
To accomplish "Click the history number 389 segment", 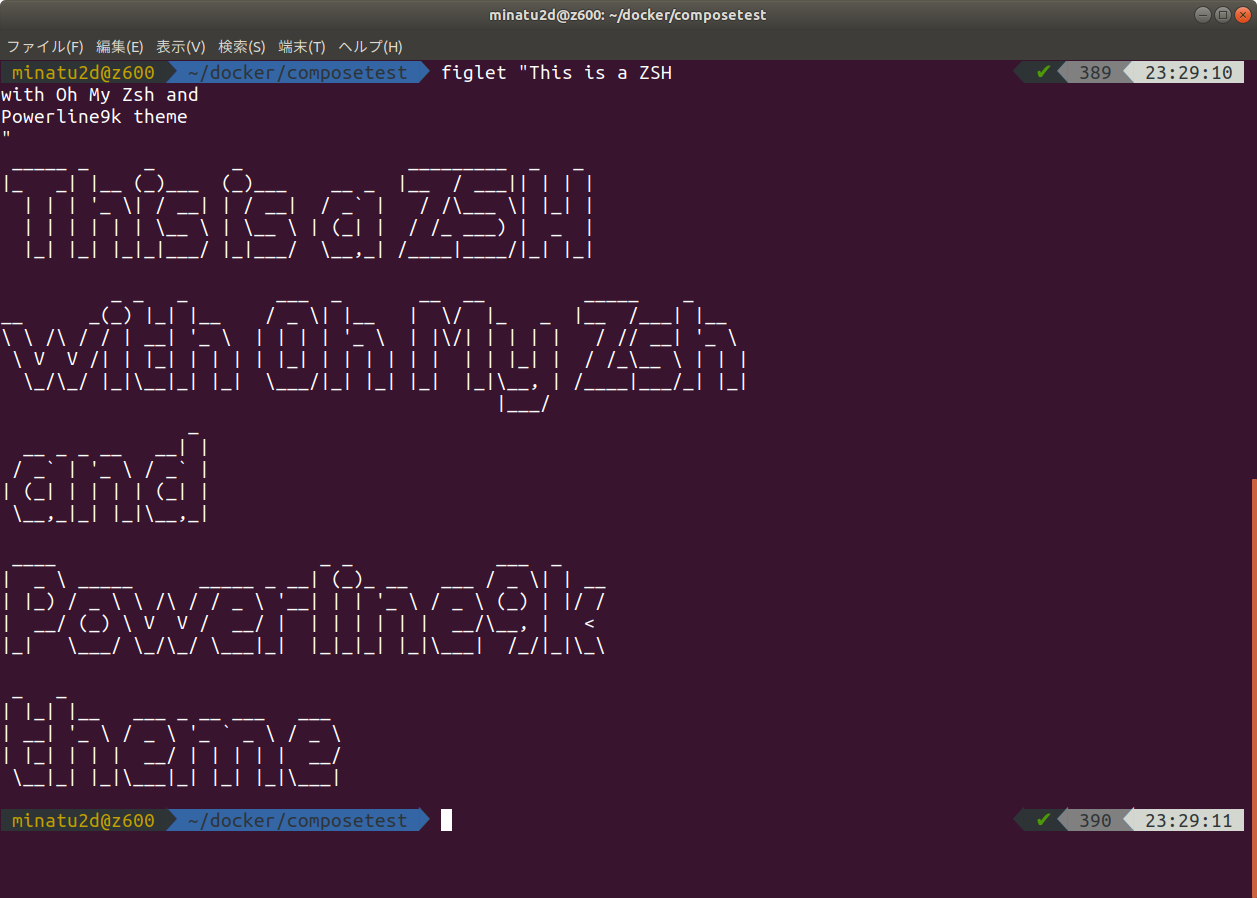I will [x=1095, y=72].
